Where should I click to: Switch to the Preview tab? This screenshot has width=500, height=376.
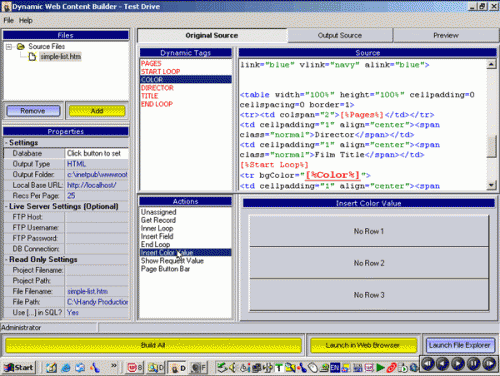[446, 35]
